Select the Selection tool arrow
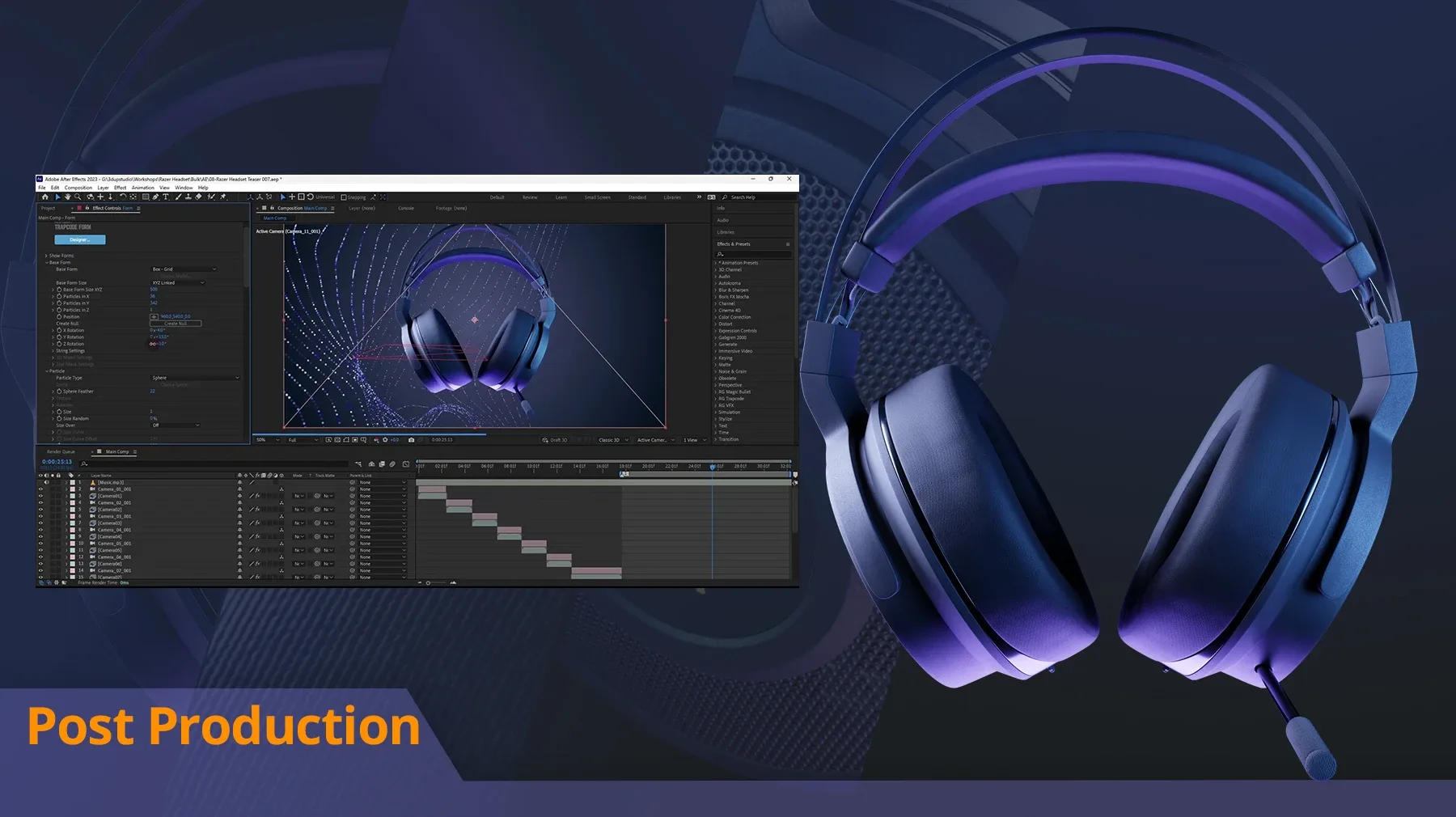Screen dimensions: 1456x817 pos(58,197)
